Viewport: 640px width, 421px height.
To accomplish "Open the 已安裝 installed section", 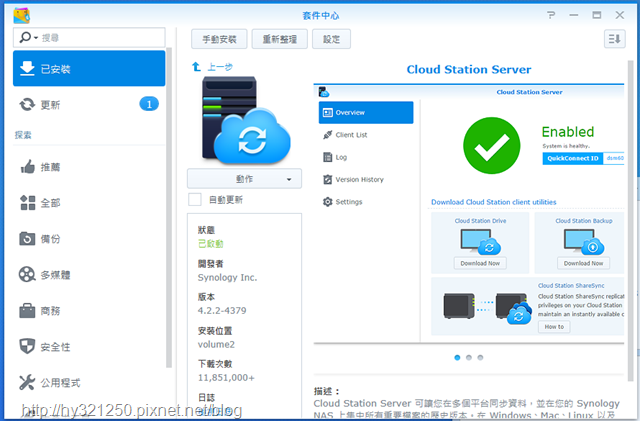I will pyautogui.click(x=89, y=69).
